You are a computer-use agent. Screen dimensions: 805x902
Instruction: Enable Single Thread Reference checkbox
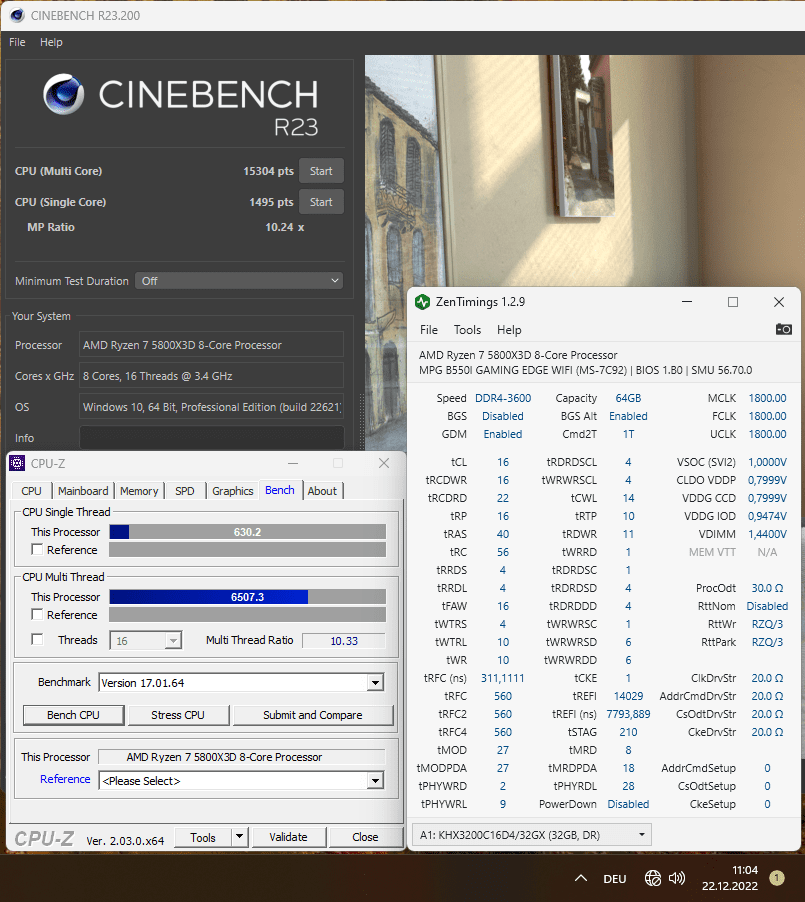(x=37, y=549)
